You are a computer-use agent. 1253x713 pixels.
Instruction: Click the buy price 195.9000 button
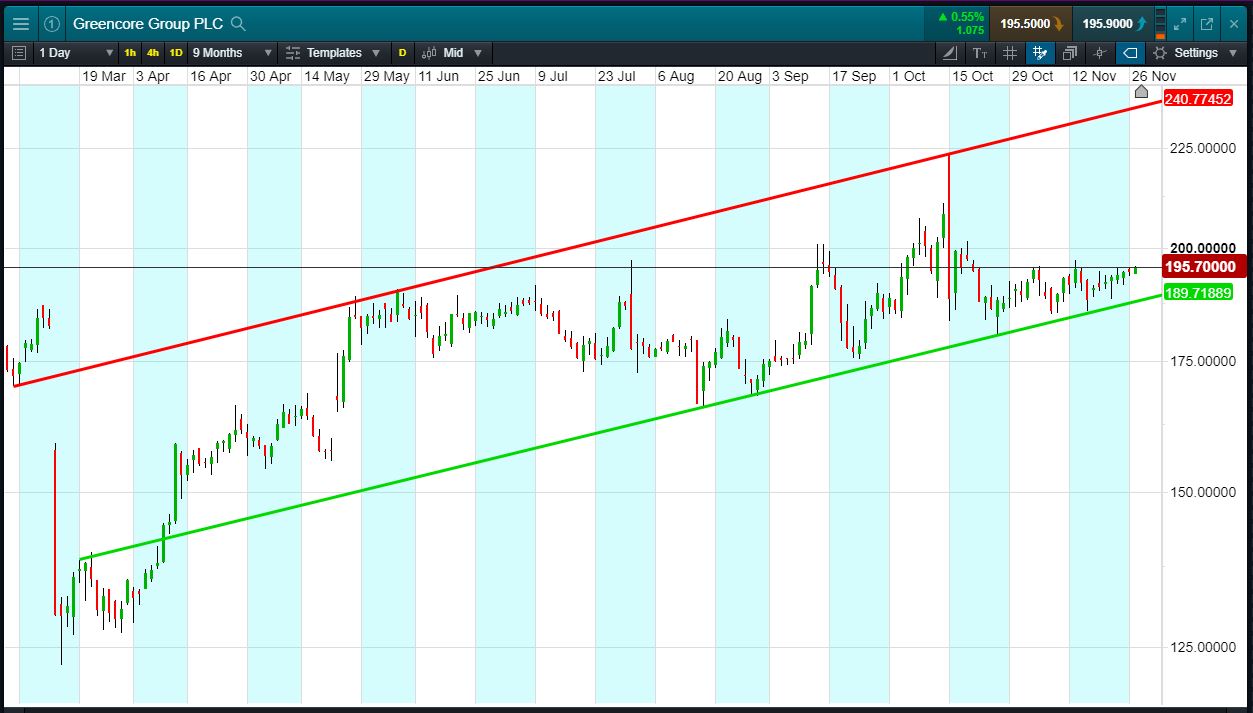pos(1115,23)
